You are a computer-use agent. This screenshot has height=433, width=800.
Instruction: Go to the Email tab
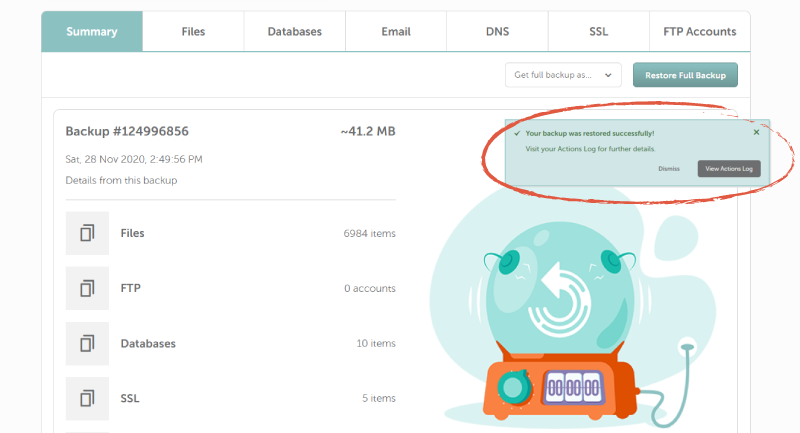coord(396,32)
